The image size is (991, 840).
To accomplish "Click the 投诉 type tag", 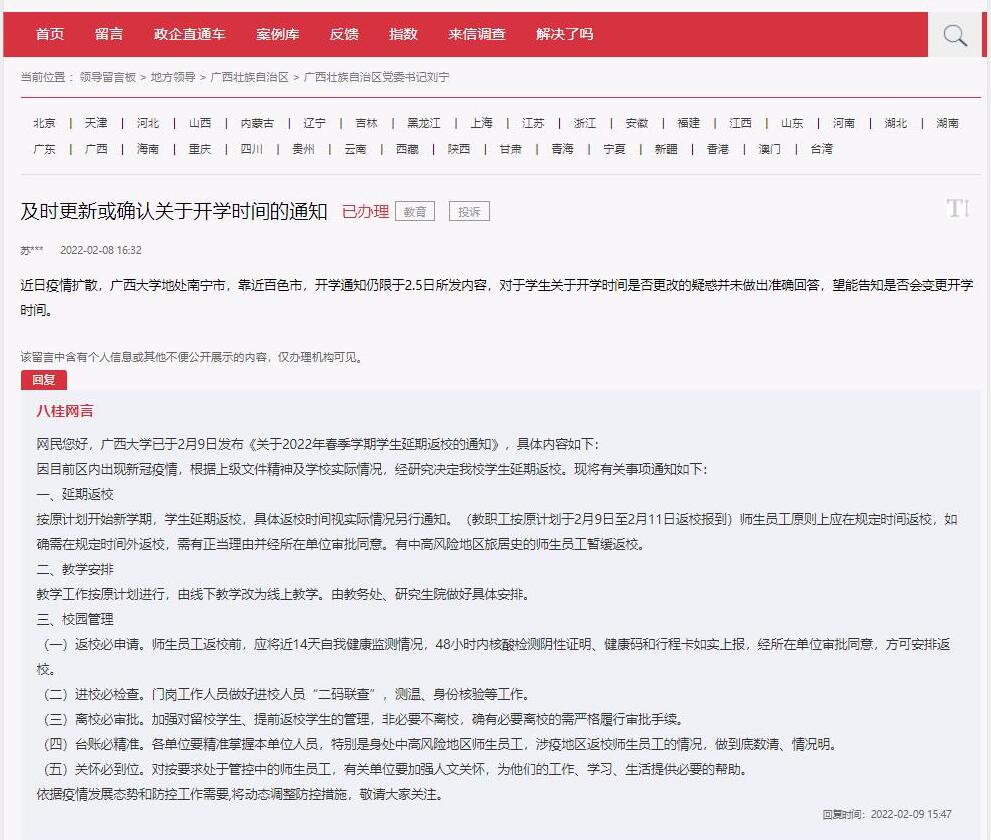I will (x=469, y=212).
